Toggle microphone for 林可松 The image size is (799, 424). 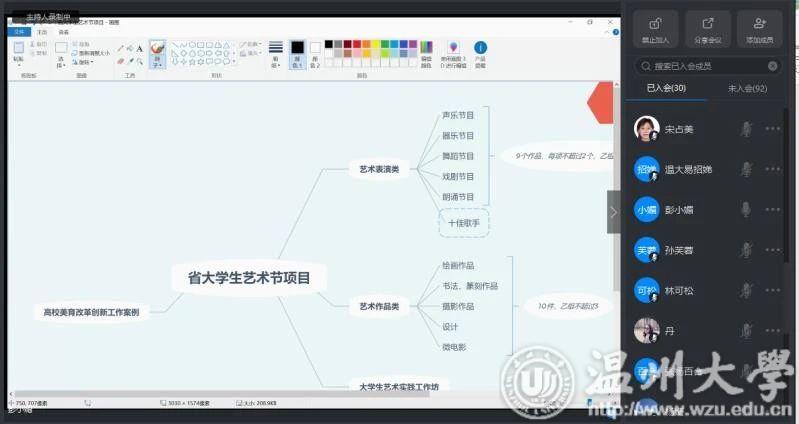click(745, 291)
